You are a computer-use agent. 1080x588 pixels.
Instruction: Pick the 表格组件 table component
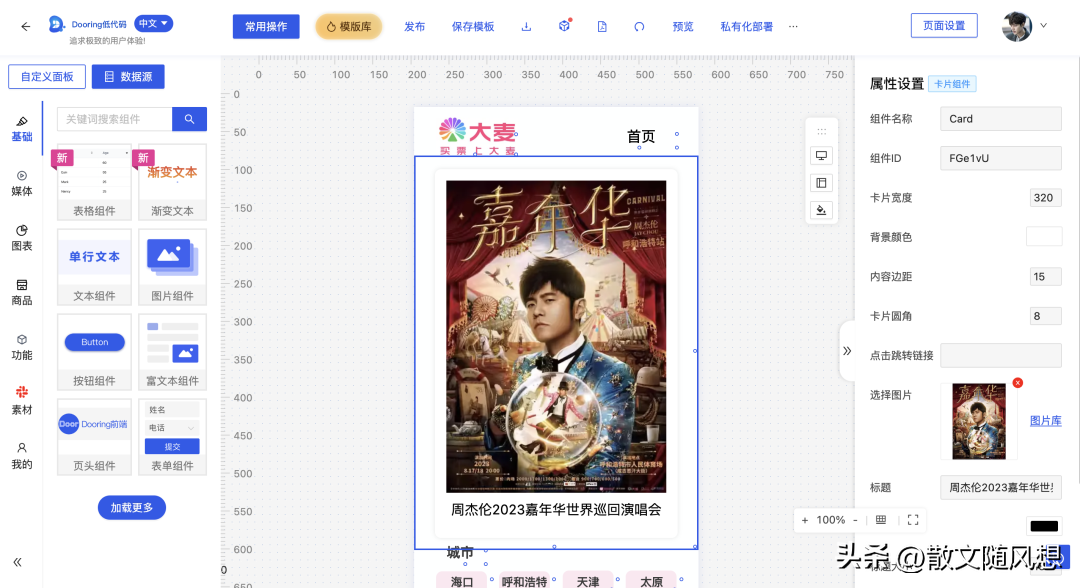pos(94,182)
